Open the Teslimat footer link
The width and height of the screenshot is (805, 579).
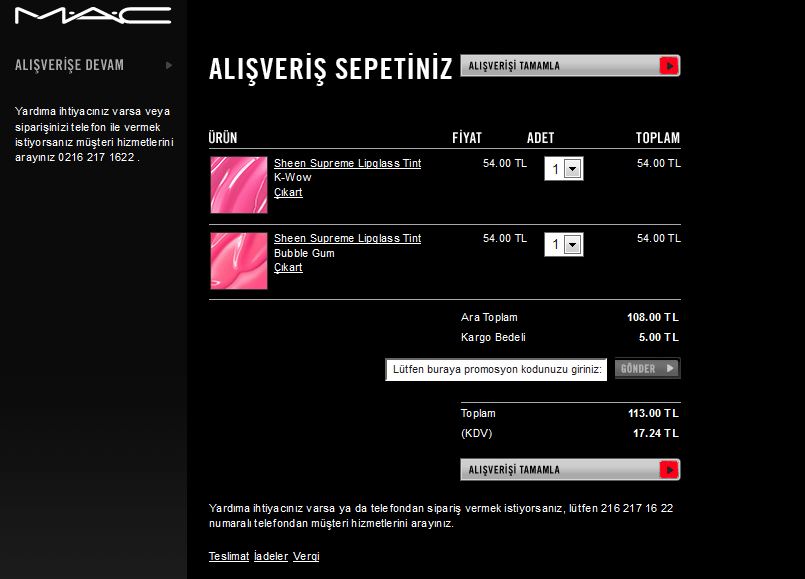point(229,556)
